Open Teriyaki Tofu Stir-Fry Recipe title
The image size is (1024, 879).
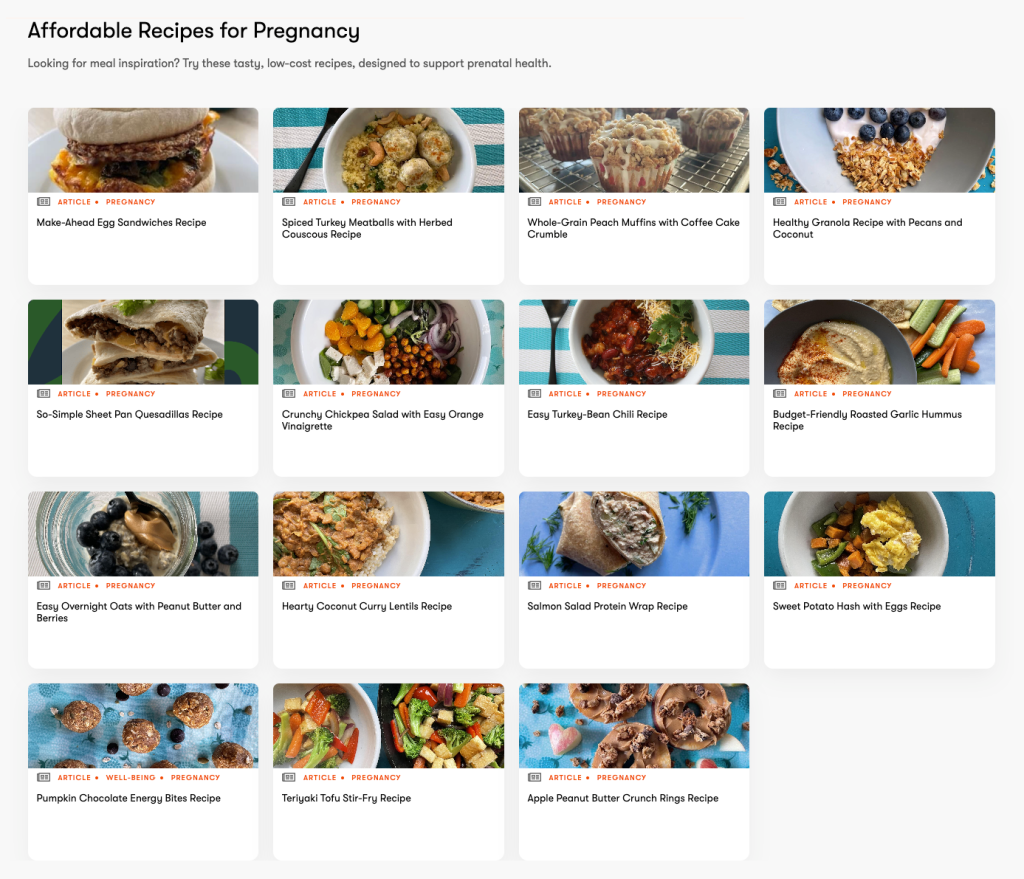click(x=346, y=798)
